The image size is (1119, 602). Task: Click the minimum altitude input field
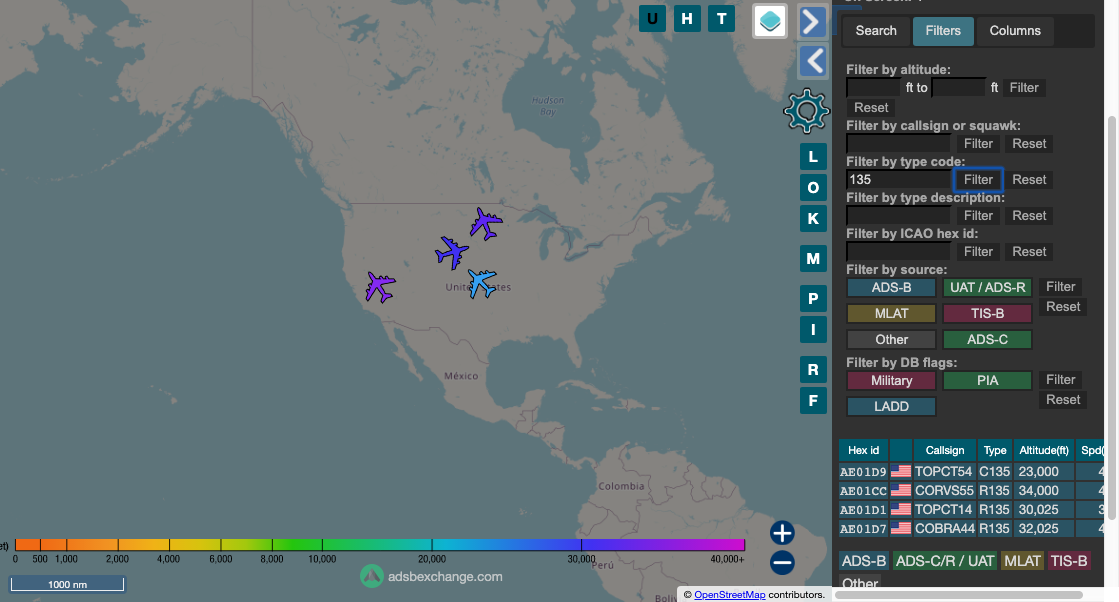[873, 88]
